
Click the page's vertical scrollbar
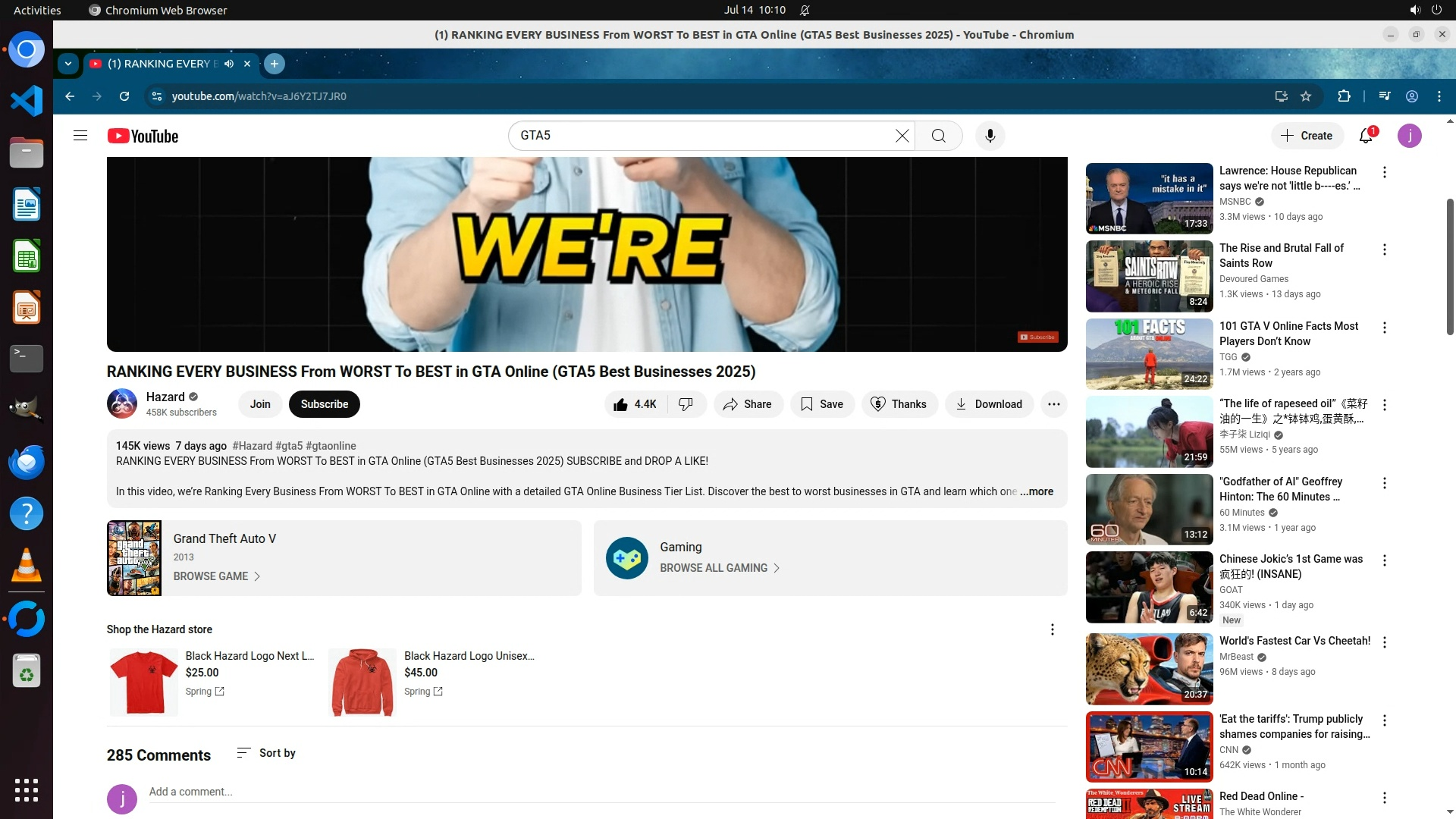(1450, 265)
